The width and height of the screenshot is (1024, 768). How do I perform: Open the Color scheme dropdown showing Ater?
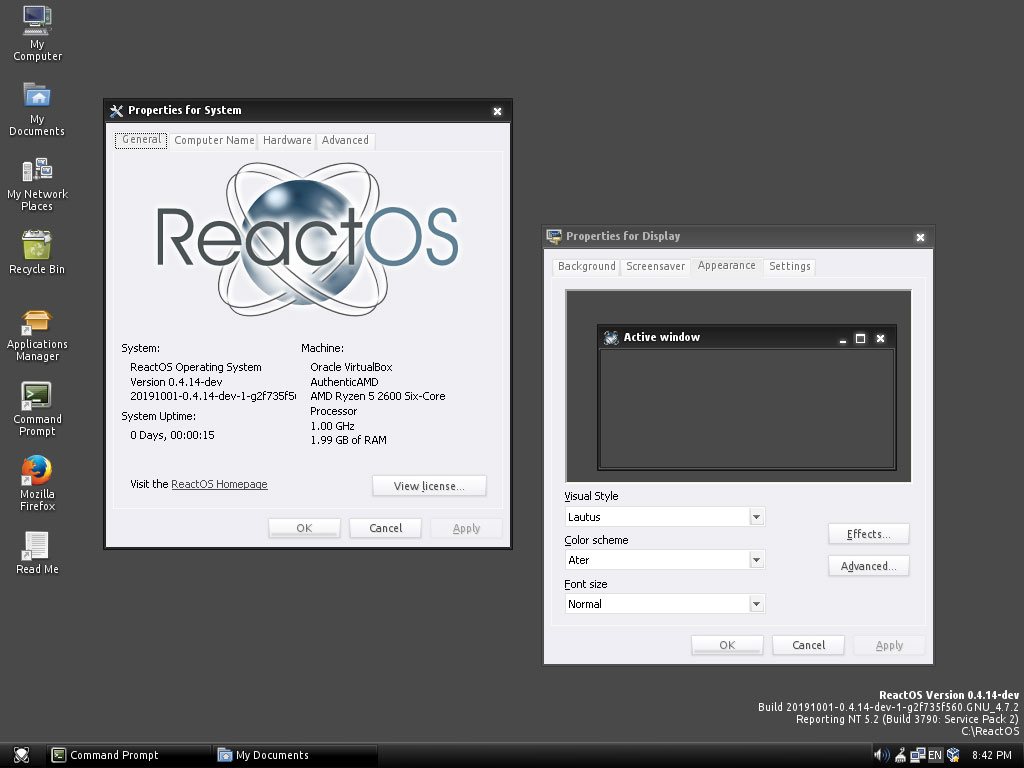tap(755, 560)
